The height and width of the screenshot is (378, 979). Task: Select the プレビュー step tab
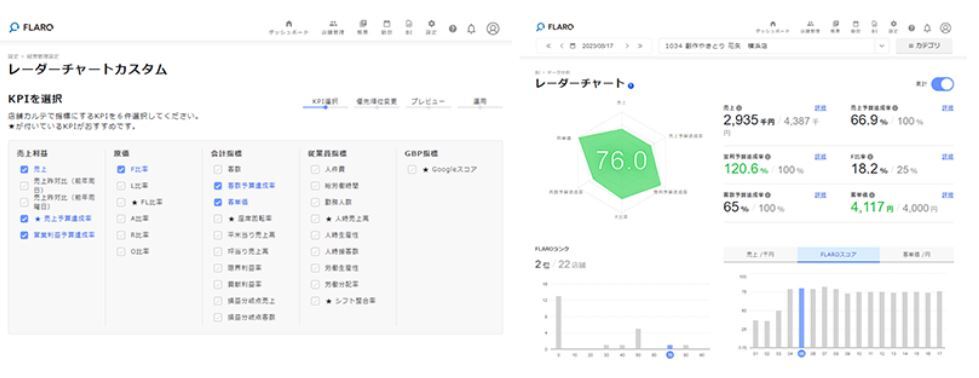428,102
